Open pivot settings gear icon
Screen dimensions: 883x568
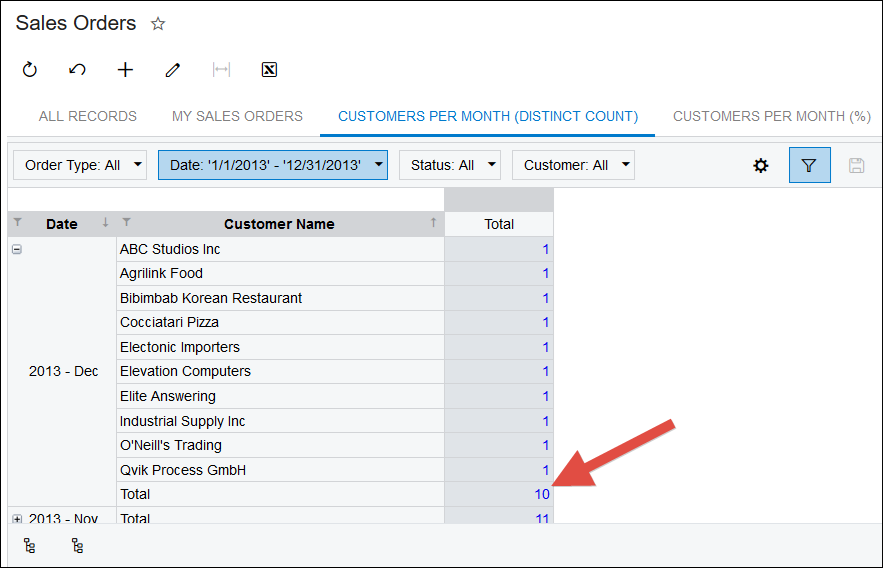point(761,165)
